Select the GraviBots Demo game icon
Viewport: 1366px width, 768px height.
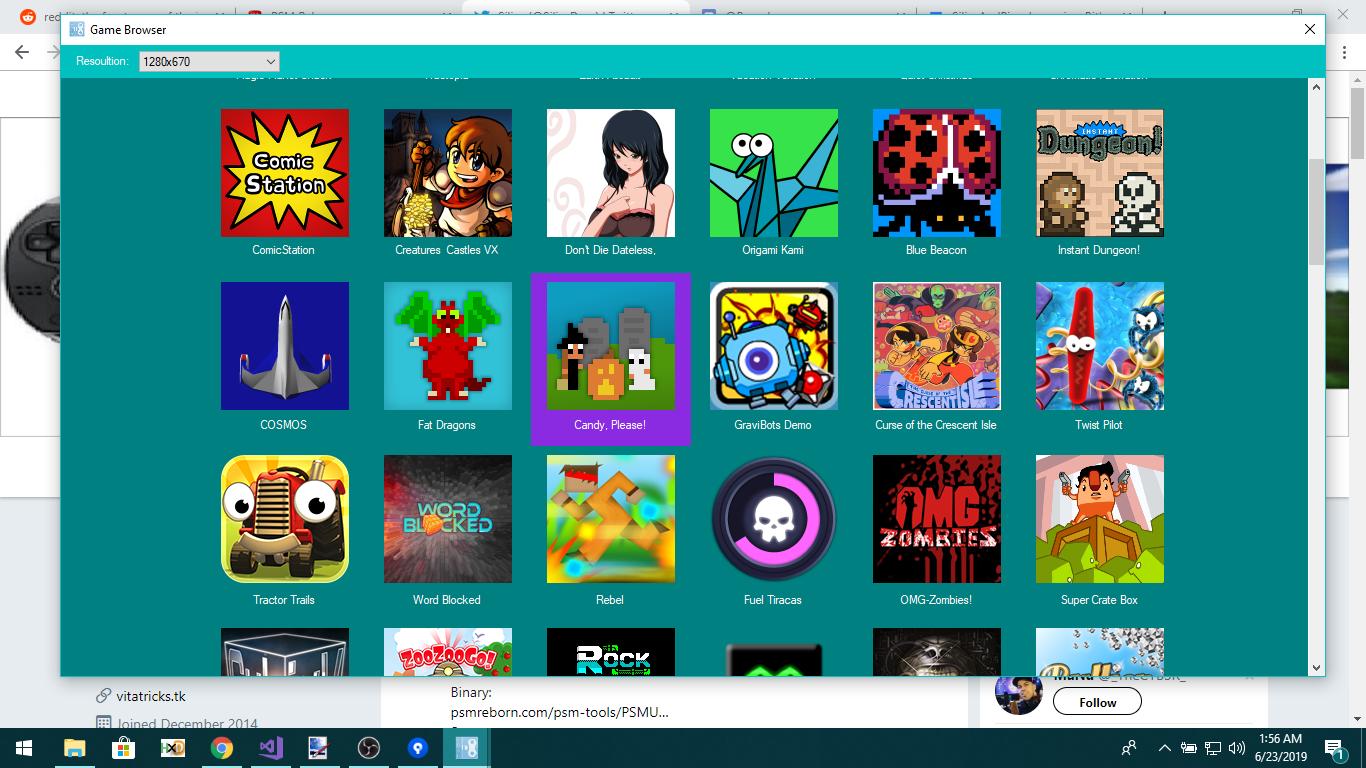774,346
